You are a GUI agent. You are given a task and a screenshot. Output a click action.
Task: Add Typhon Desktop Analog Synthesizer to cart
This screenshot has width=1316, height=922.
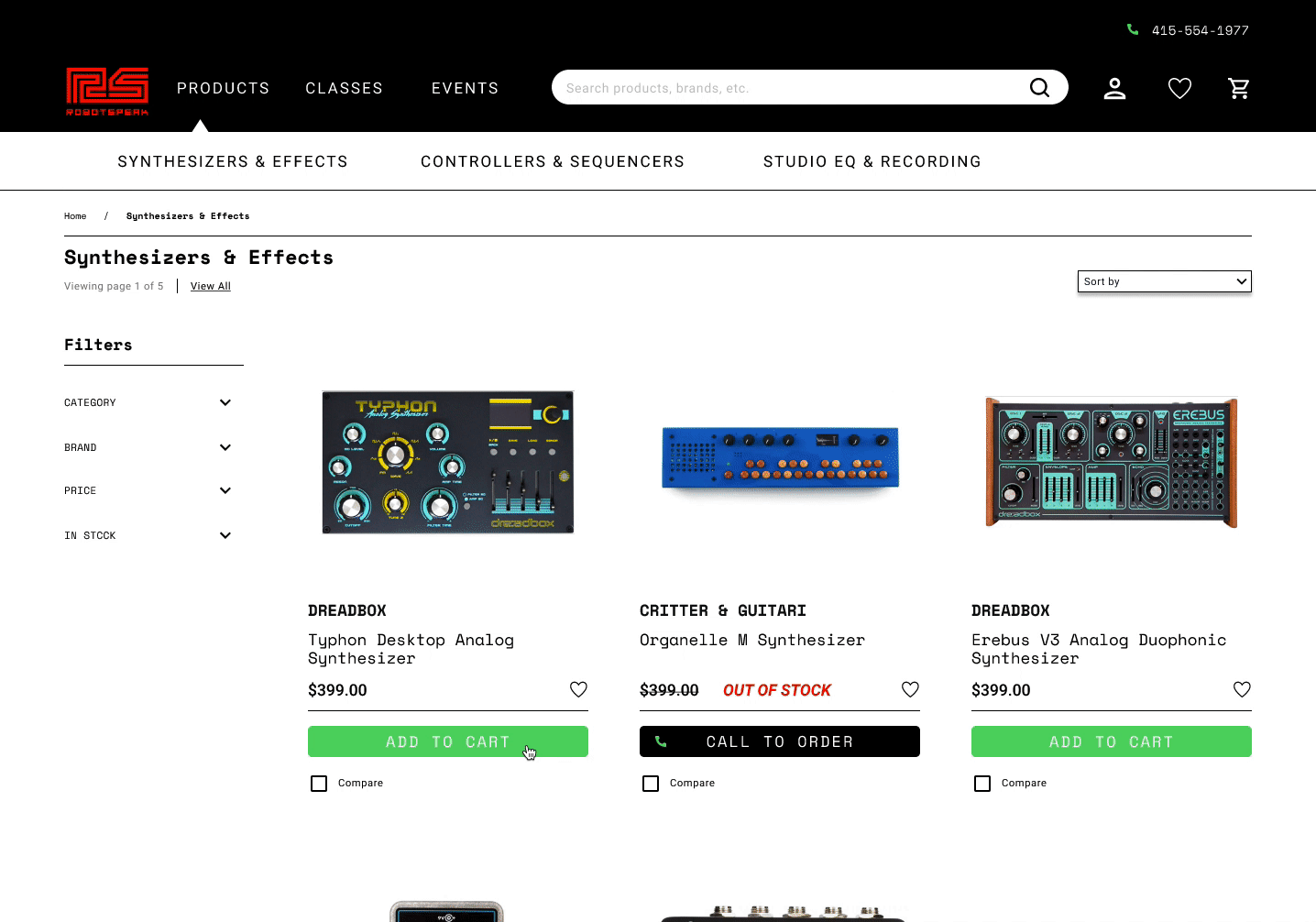[448, 741]
